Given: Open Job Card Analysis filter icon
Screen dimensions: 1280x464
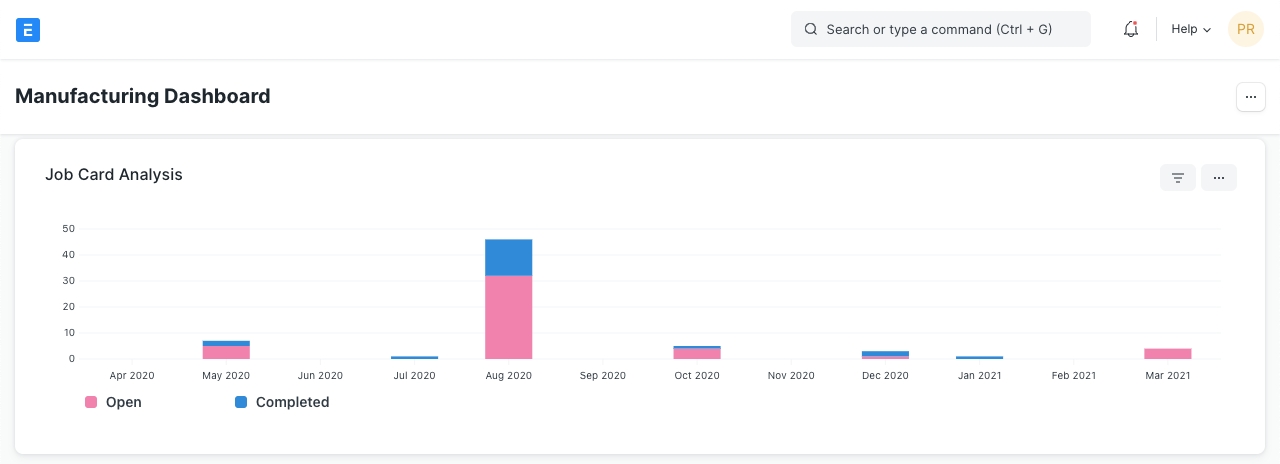Looking at the screenshot, I should click(1178, 178).
